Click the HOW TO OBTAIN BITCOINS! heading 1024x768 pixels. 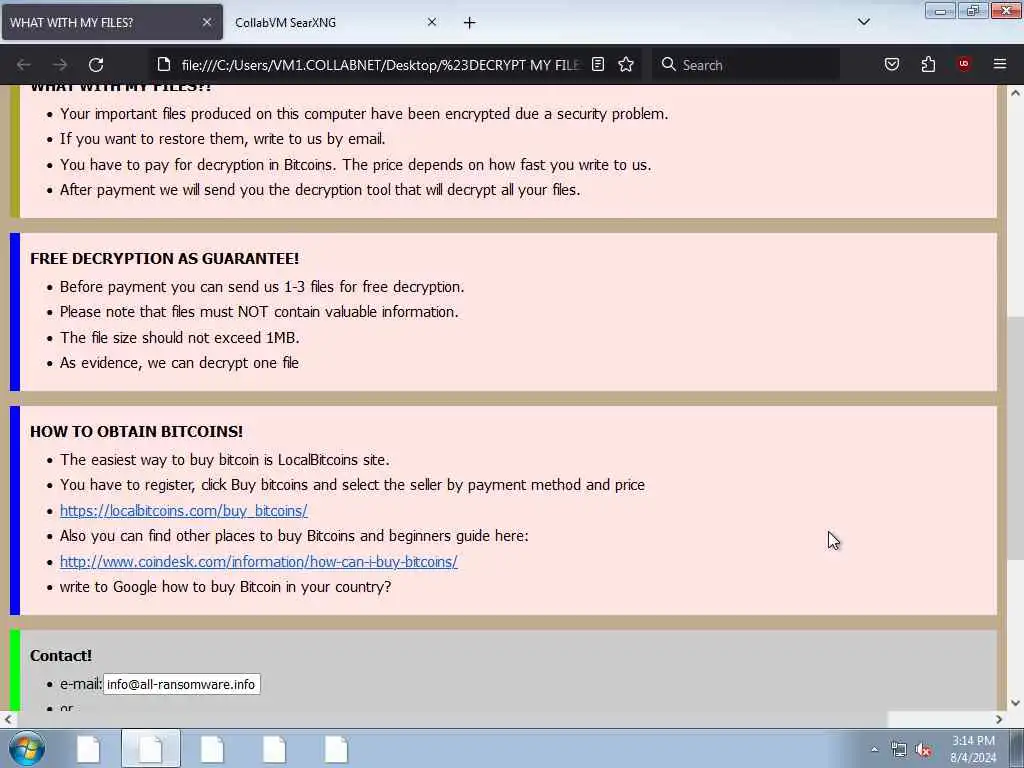(136, 432)
